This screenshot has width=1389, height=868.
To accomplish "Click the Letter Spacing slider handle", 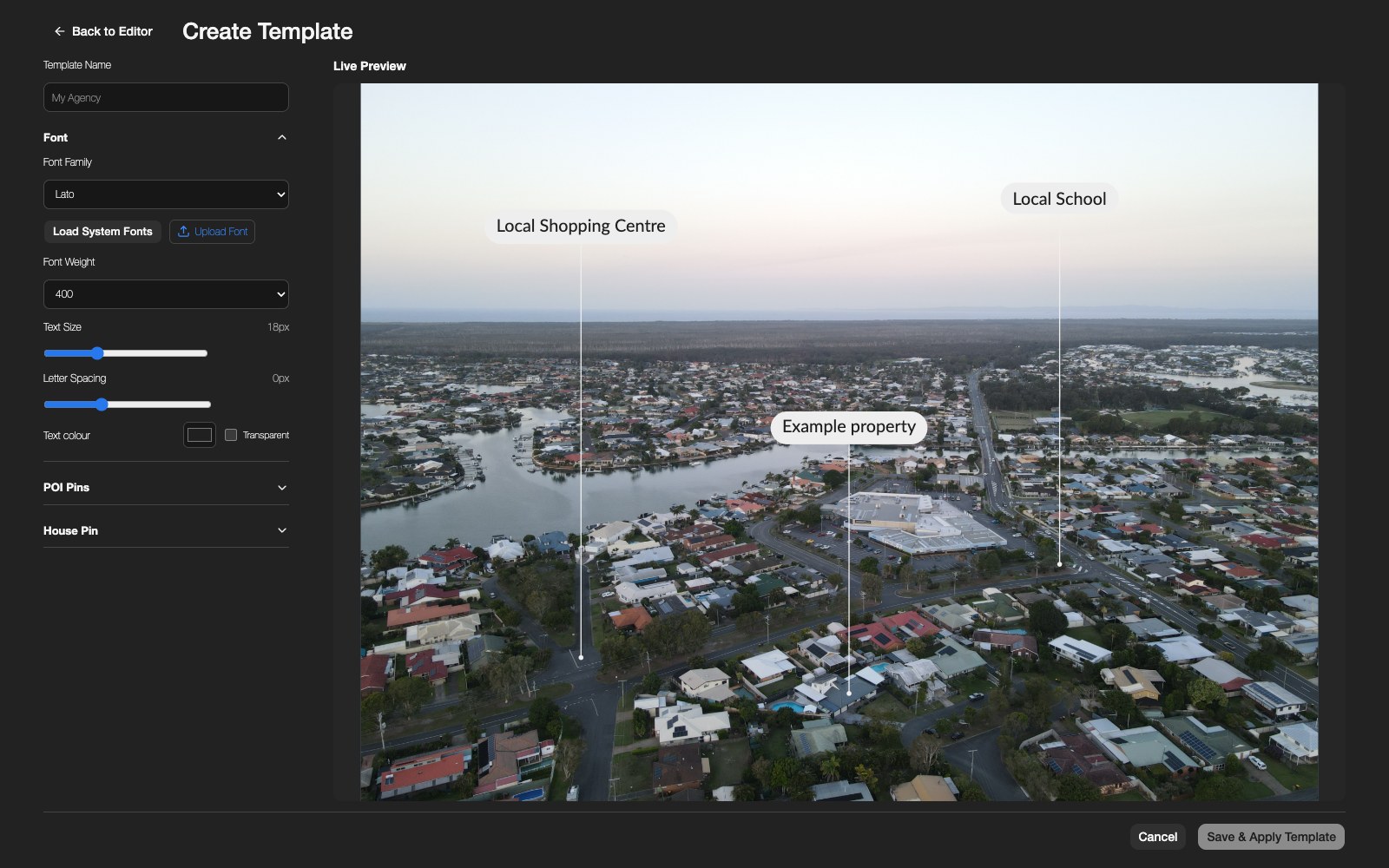I will click(x=102, y=404).
